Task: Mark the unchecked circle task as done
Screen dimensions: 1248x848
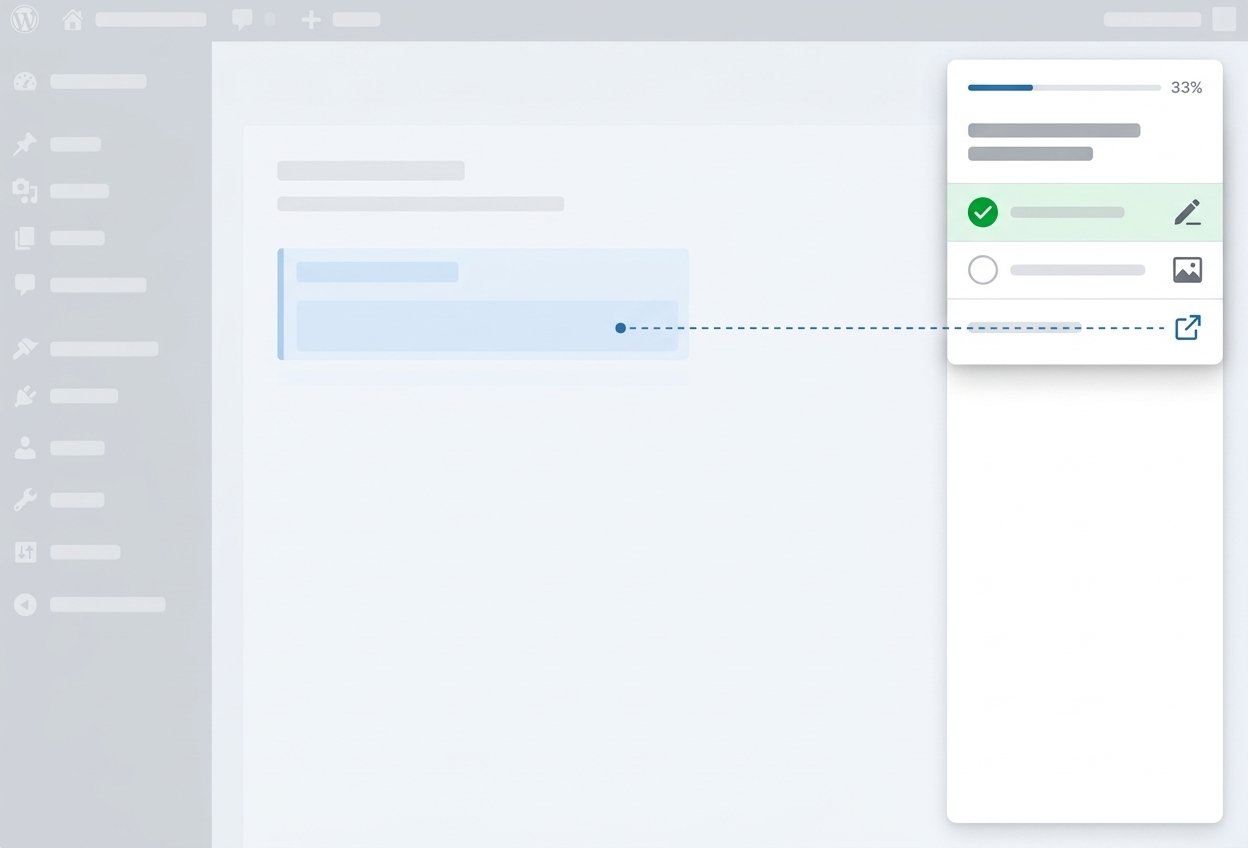Action: [983, 270]
